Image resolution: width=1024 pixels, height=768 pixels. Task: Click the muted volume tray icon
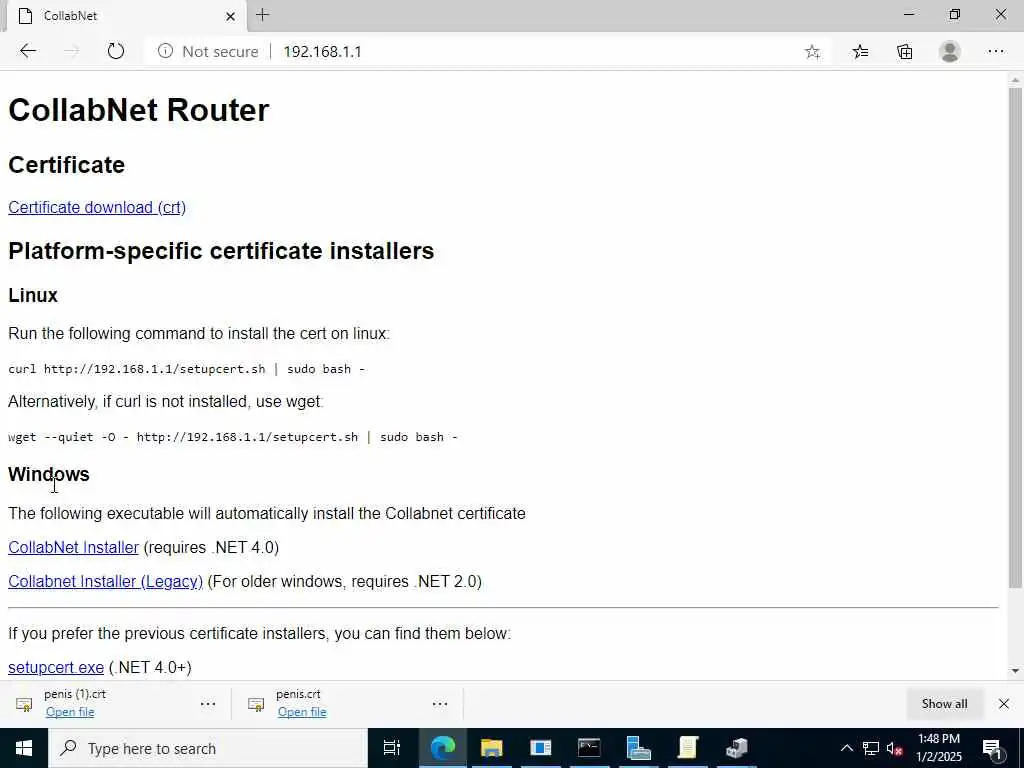click(895, 748)
